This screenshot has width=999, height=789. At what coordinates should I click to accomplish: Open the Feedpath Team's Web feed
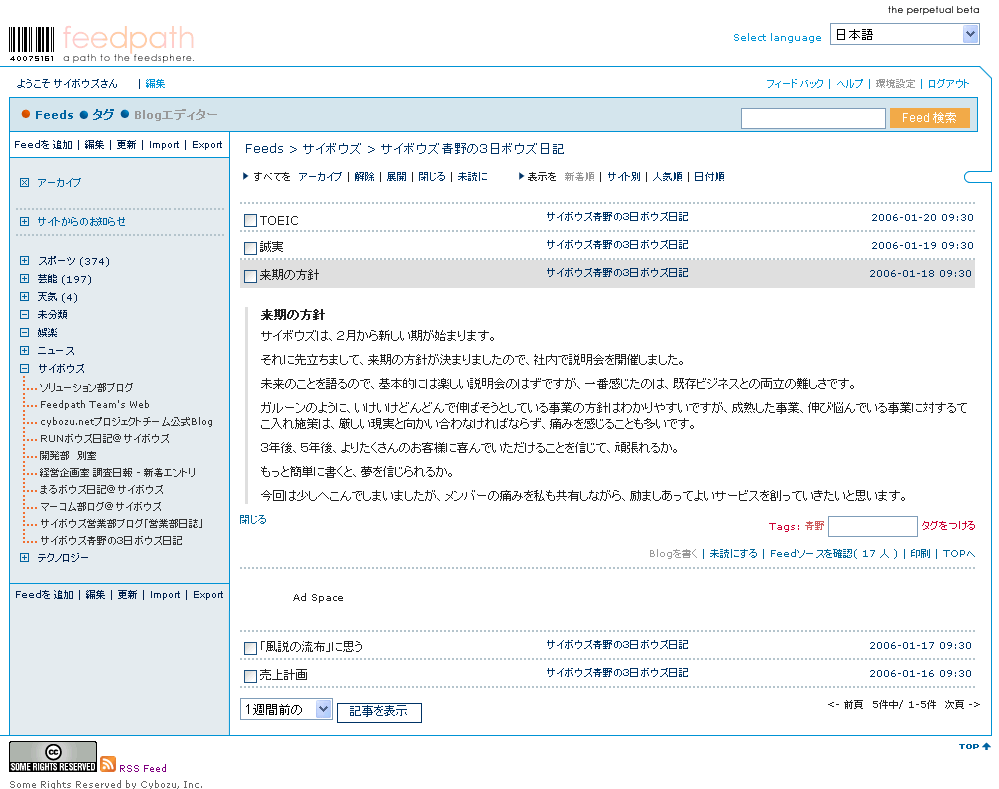(95, 405)
